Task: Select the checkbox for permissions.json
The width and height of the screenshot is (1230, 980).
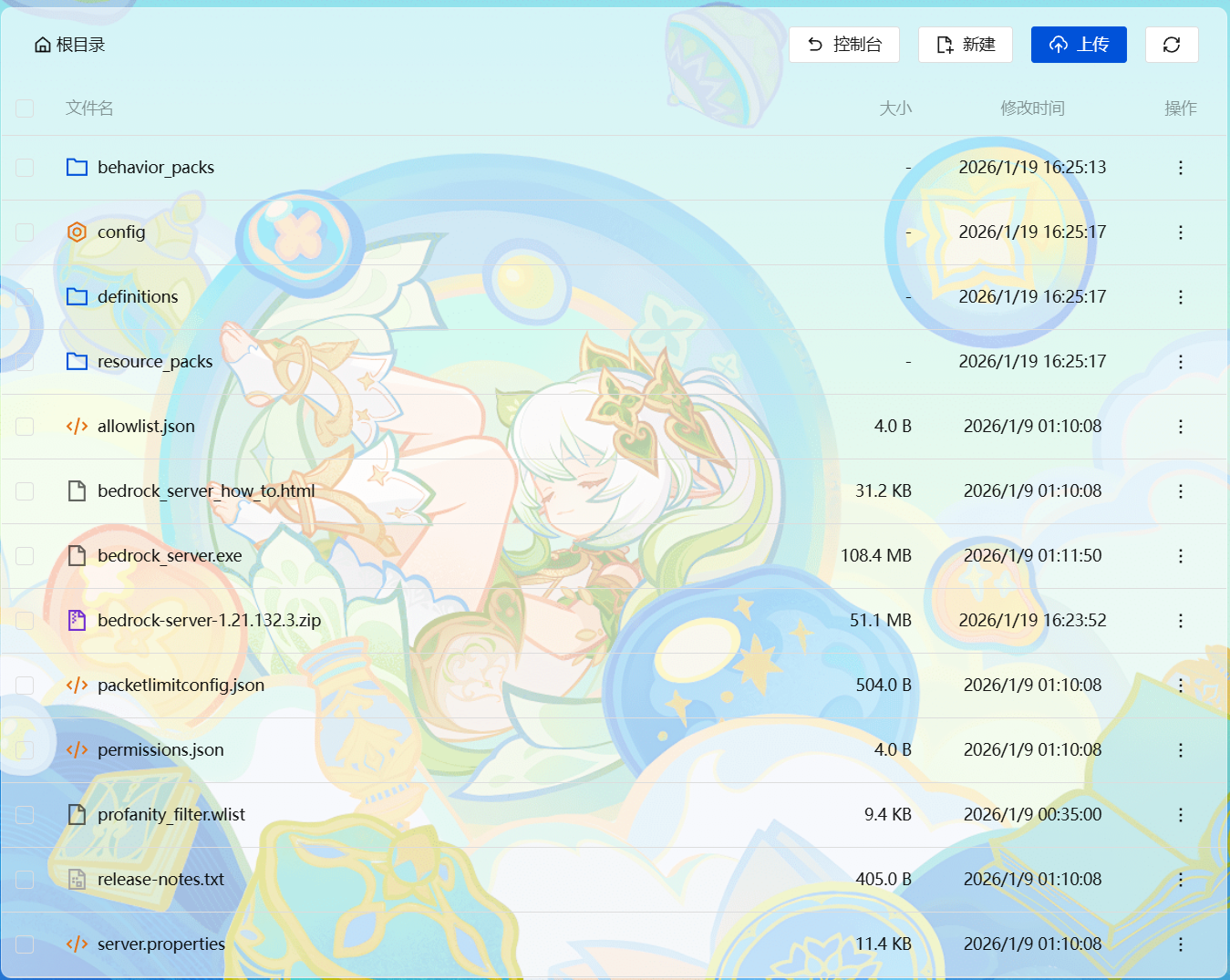Action: 25,750
